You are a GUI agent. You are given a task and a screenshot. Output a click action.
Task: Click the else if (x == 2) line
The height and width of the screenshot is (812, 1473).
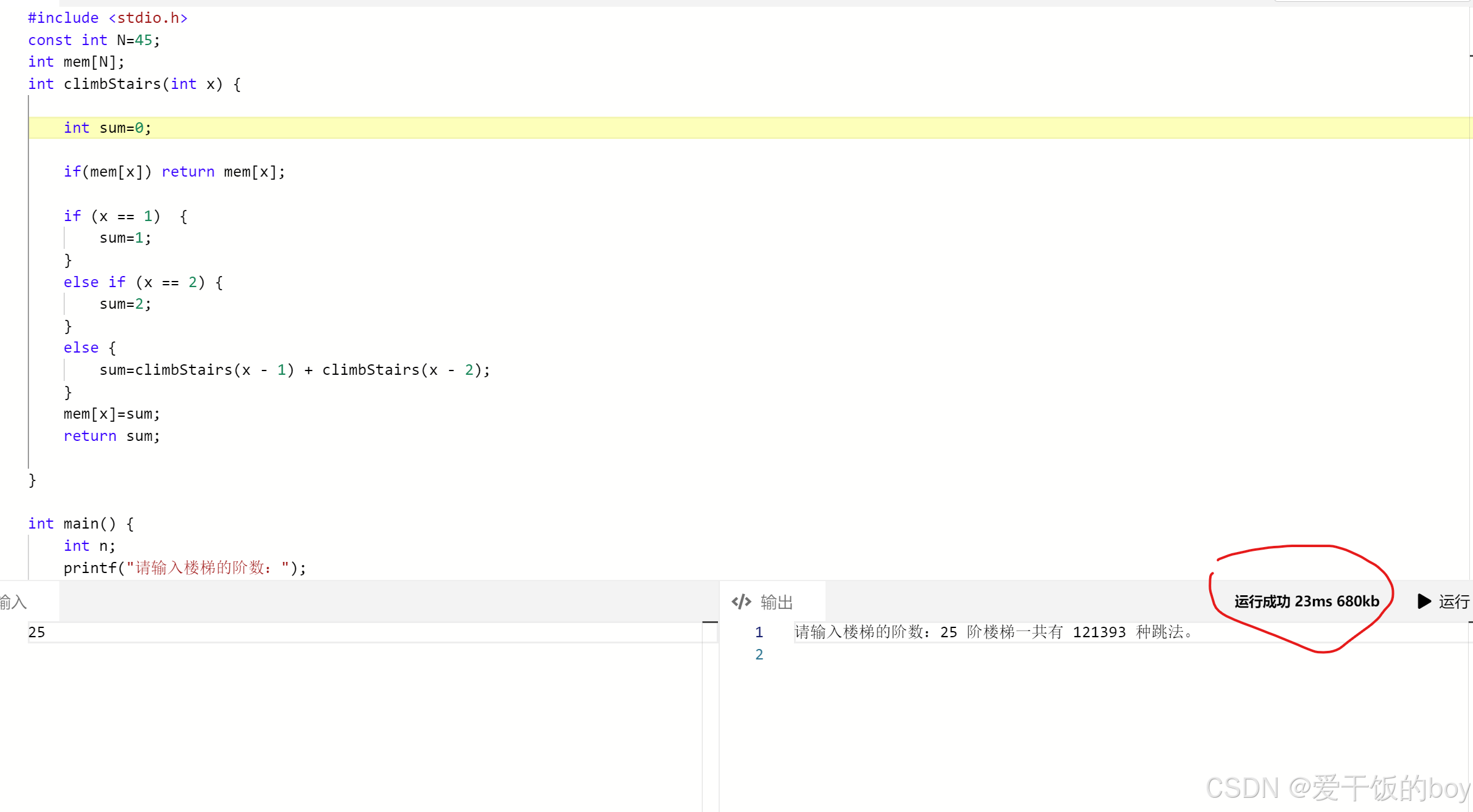point(143,282)
